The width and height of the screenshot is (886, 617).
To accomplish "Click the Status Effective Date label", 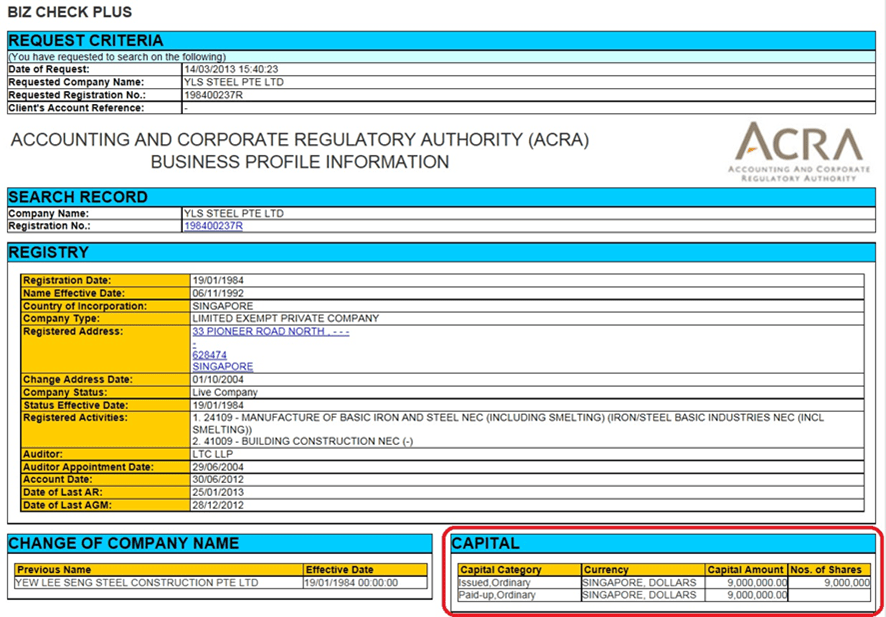I will coord(76,406).
